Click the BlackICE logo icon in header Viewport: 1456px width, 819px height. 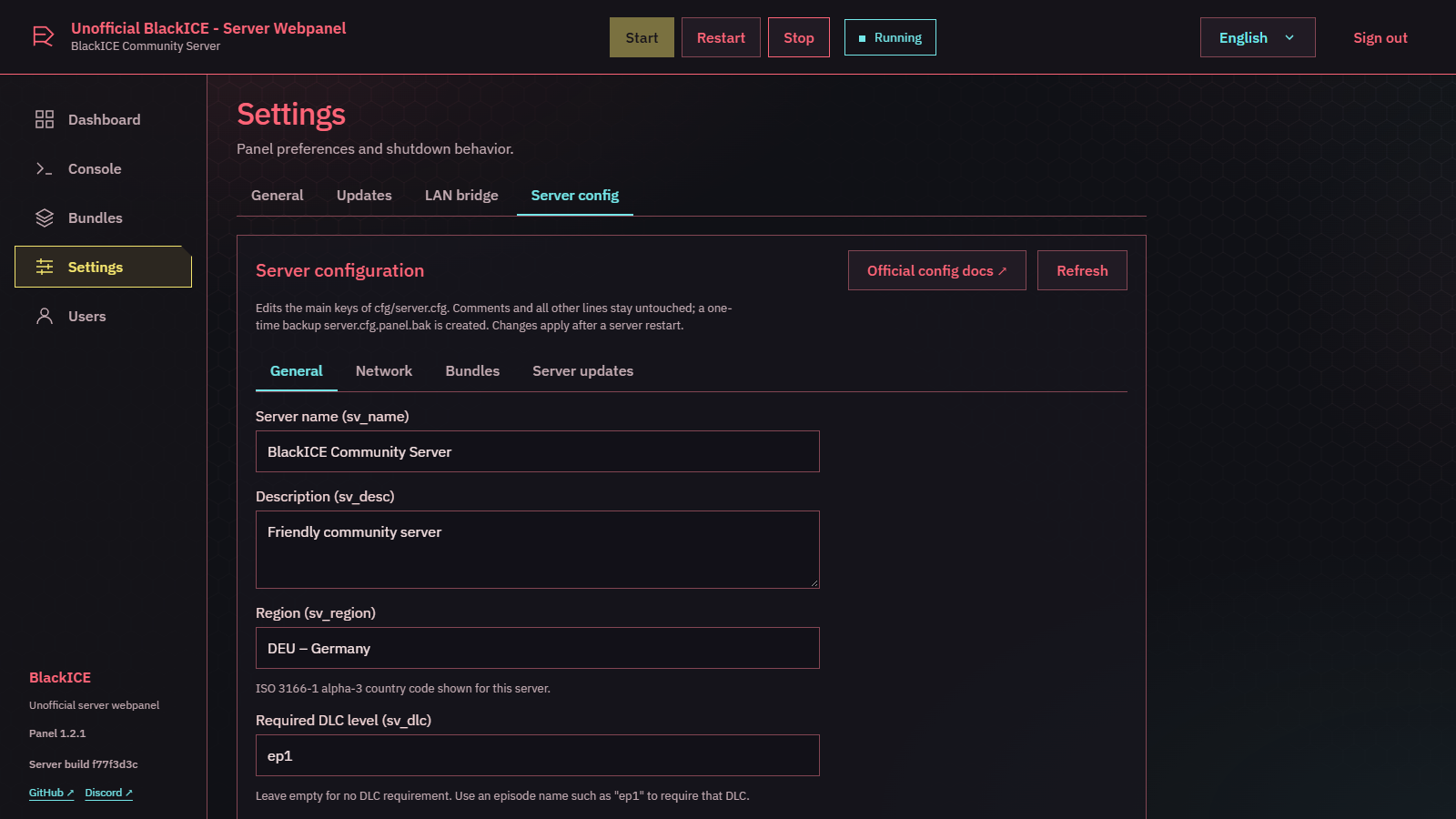point(43,36)
